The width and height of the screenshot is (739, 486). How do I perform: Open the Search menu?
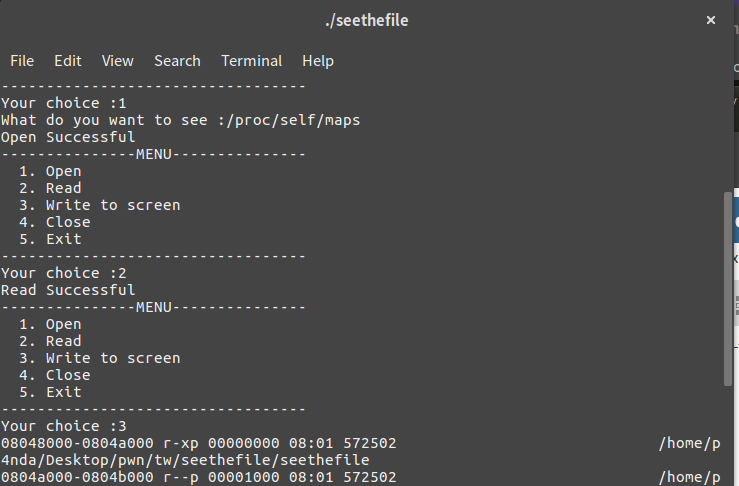pyautogui.click(x=177, y=61)
